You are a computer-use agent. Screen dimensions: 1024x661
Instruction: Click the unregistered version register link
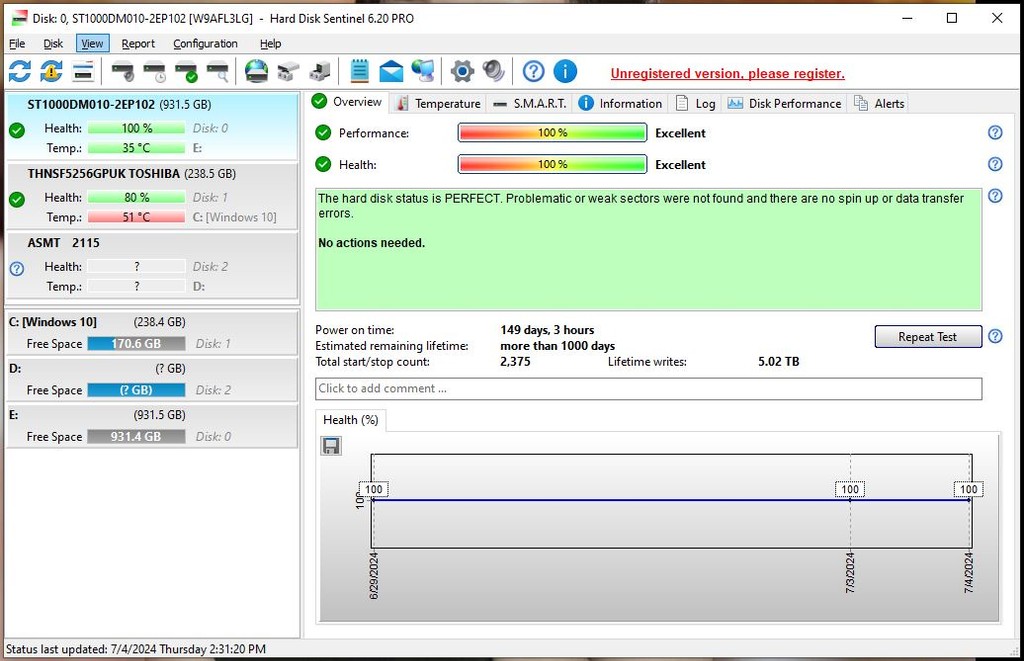click(727, 73)
